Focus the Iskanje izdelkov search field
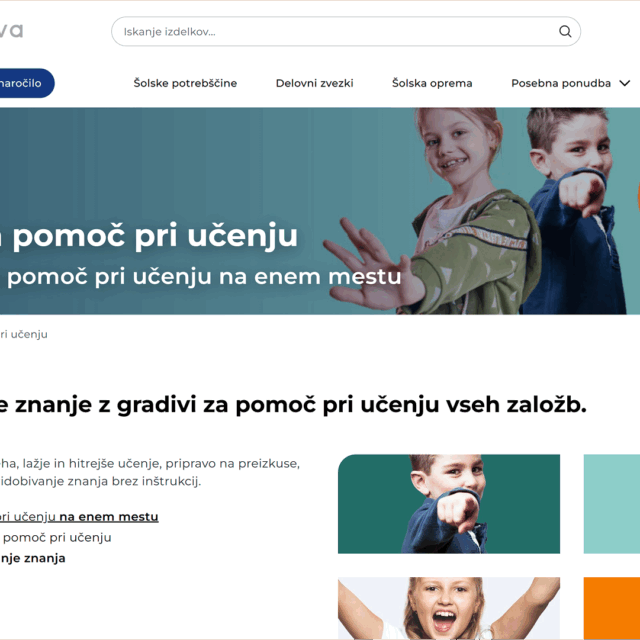The height and width of the screenshot is (640, 640). [x=346, y=31]
